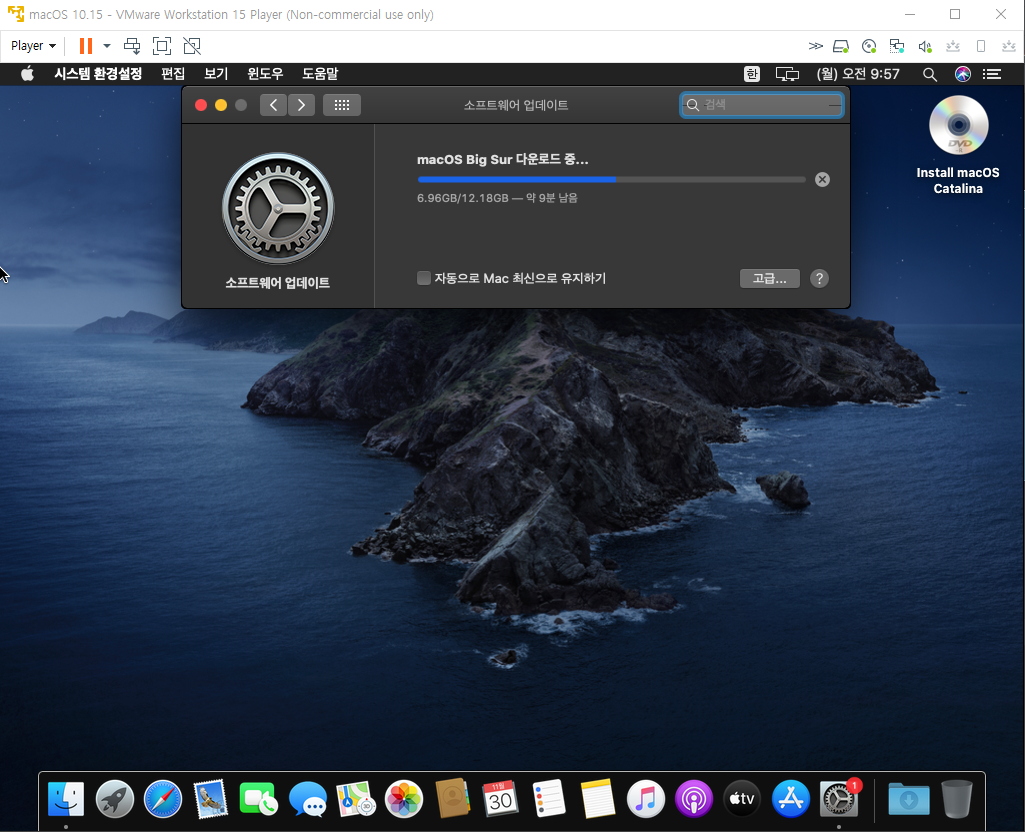Open Notes yellow notepad in Dock
Image resolution: width=1025 pixels, height=832 pixels.
tap(597, 798)
